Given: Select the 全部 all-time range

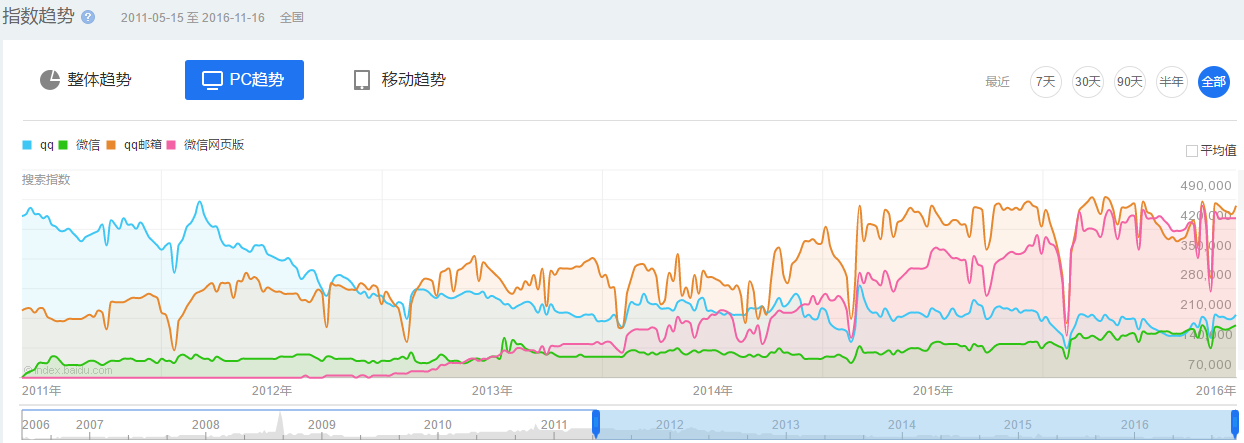Looking at the screenshot, I should (x=1214, y=82).
